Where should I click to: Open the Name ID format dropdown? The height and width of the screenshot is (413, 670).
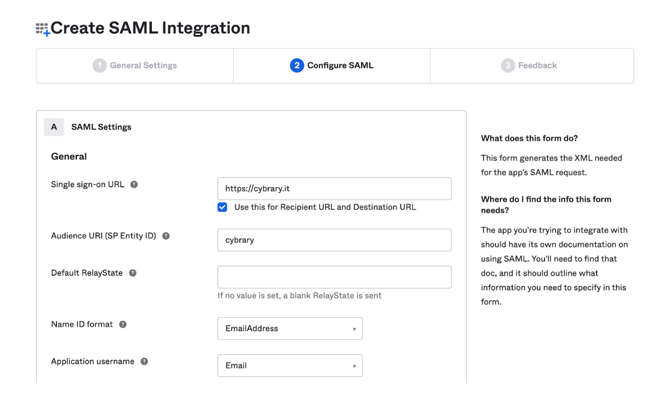click(x=289, y=329)
